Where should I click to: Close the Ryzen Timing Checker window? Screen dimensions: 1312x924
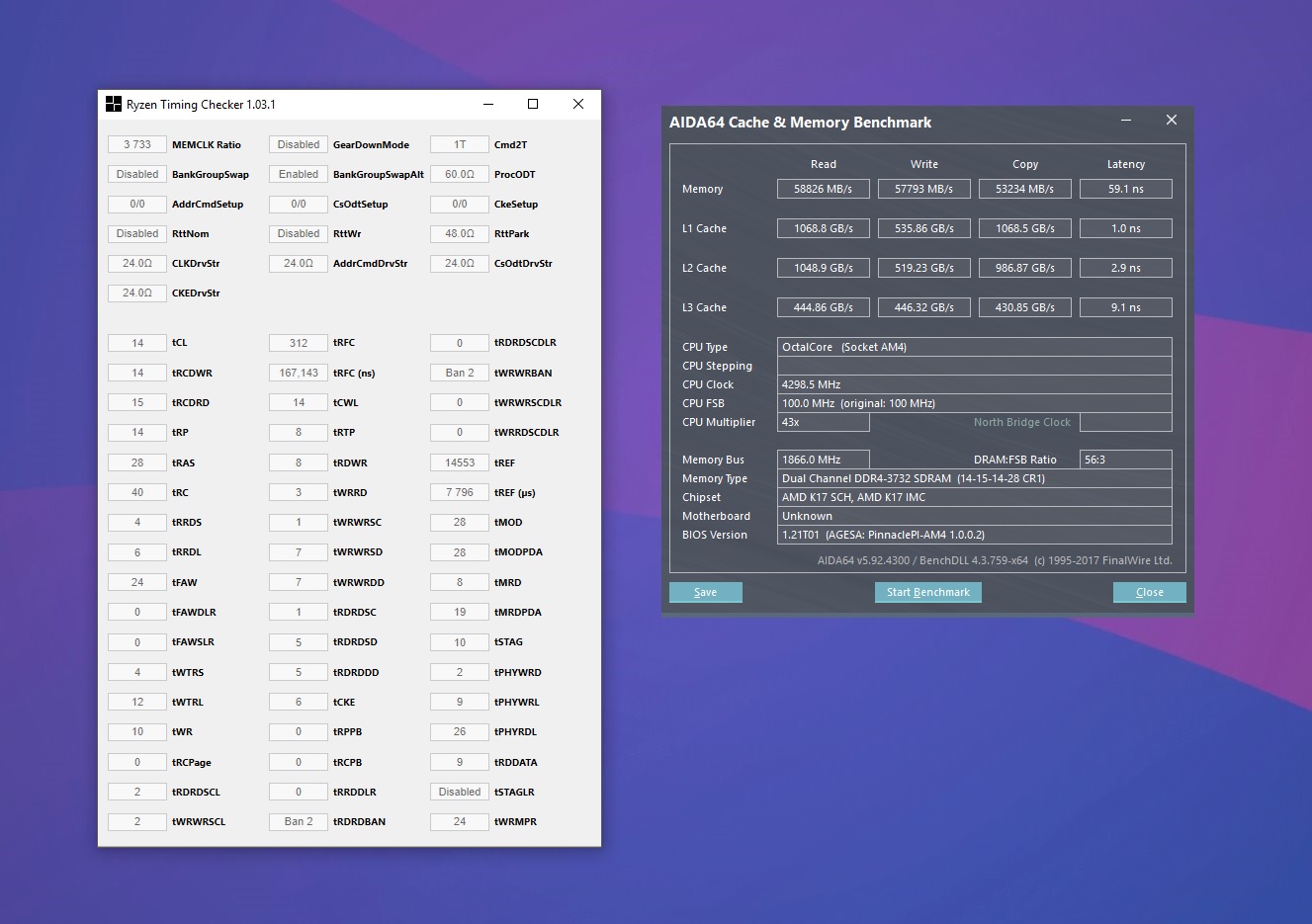coord(578,104)
